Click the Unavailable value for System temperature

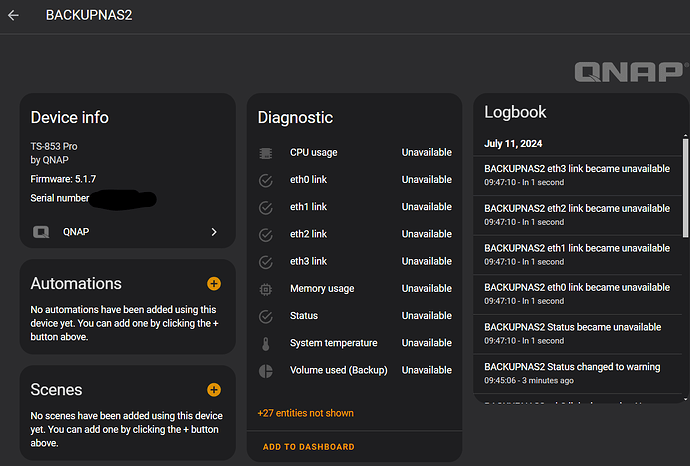(426, 343)
